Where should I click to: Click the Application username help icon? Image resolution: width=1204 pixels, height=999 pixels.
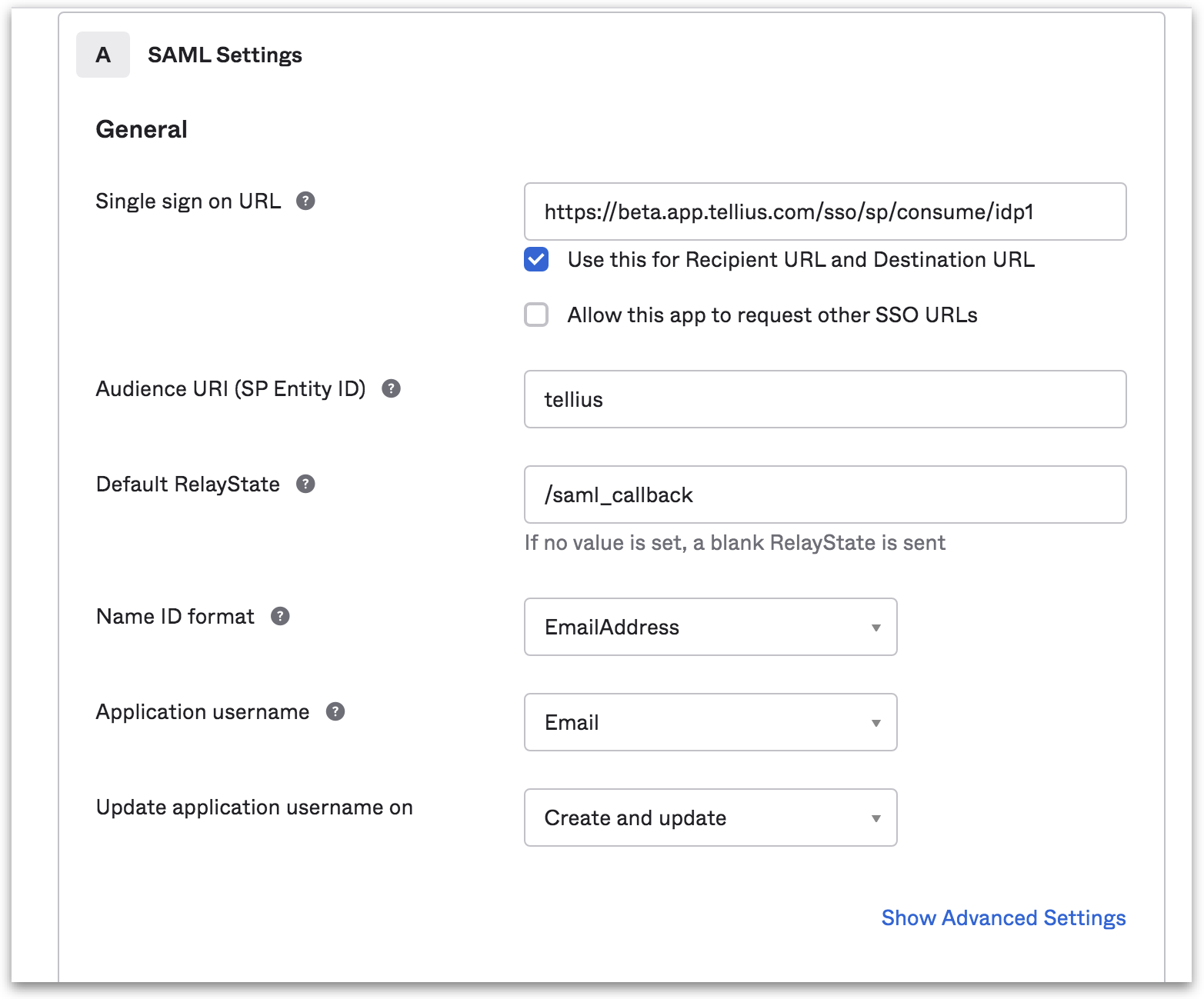335,712
